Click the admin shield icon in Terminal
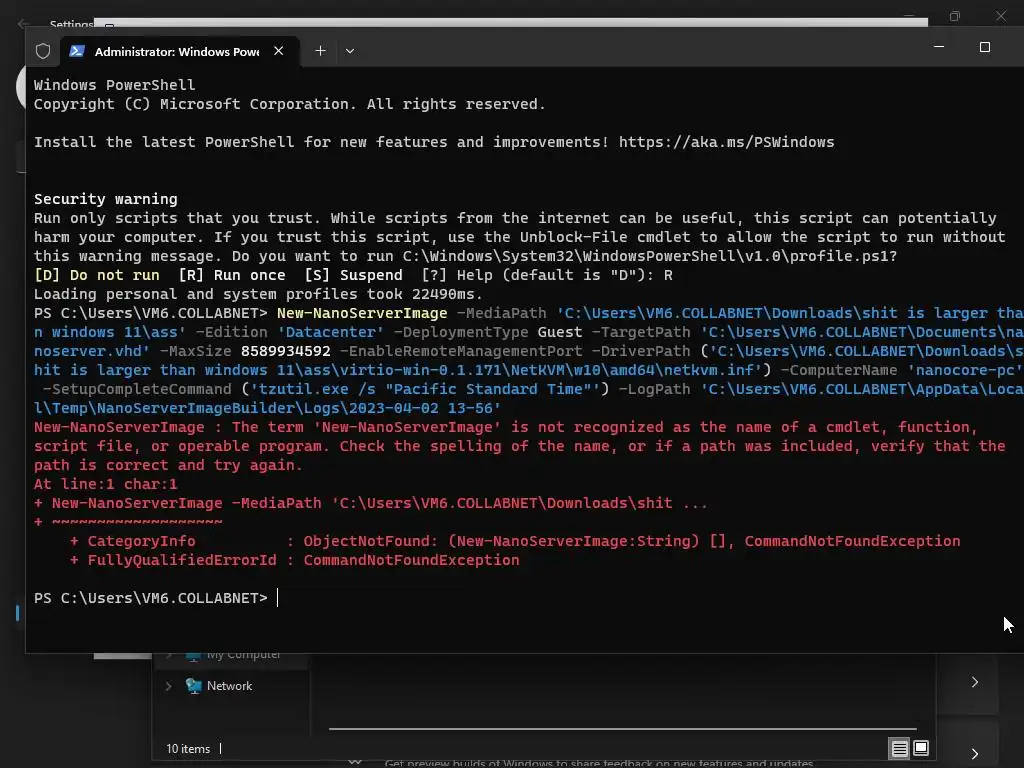The image size is (1024, 768). 42,51
